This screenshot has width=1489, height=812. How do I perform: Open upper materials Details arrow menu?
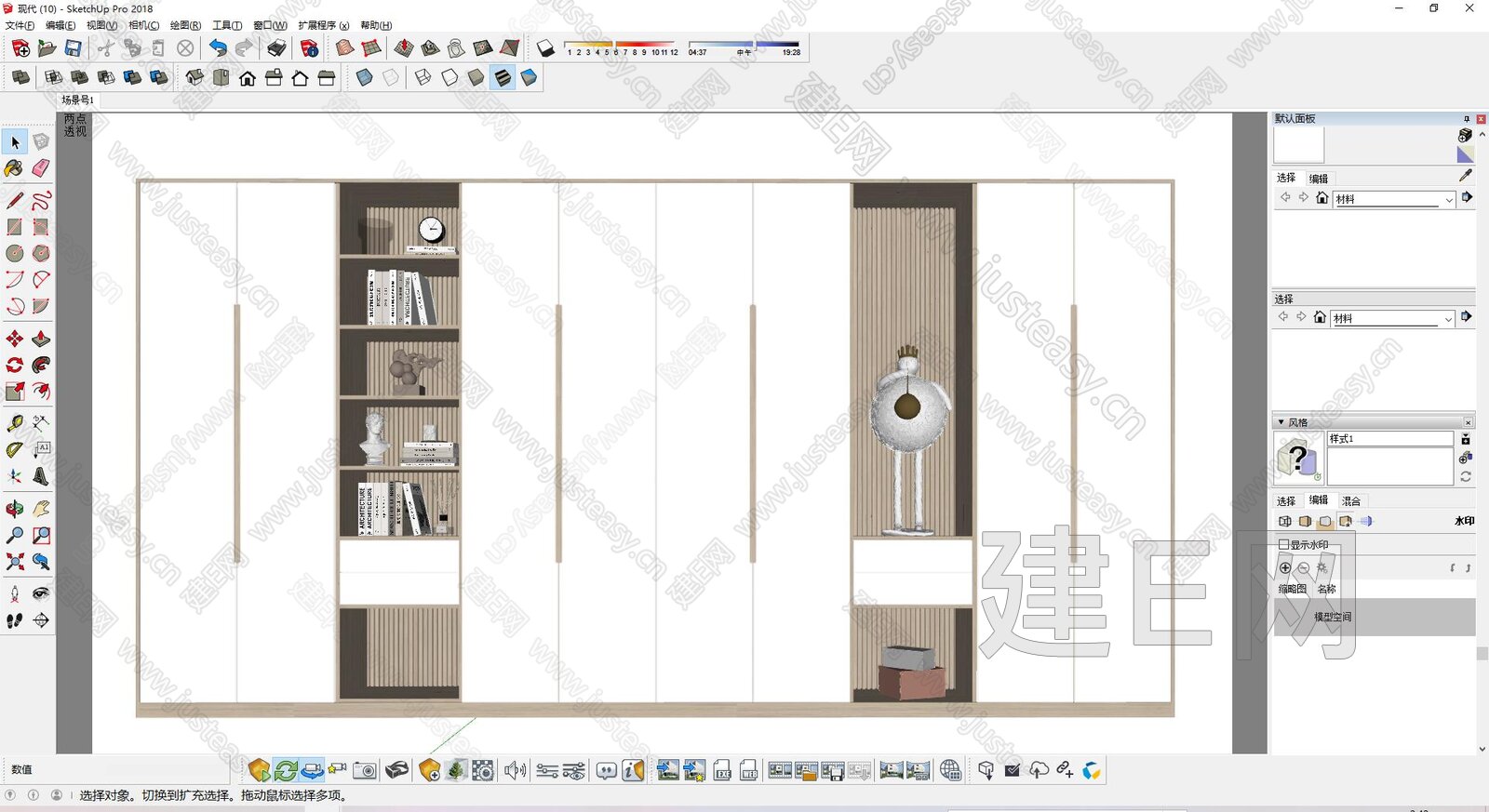tap(1467, 197)
